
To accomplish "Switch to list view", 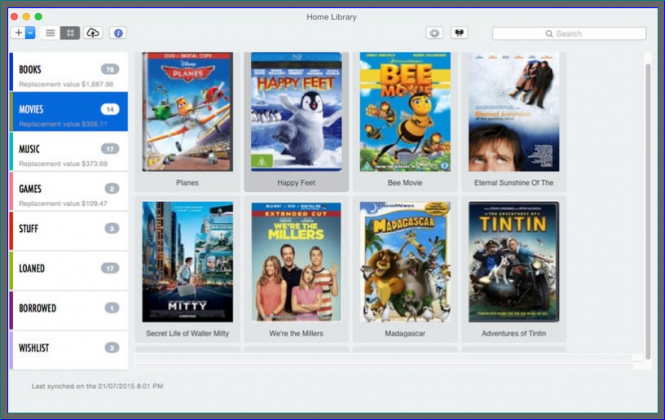I will (50, 33).
